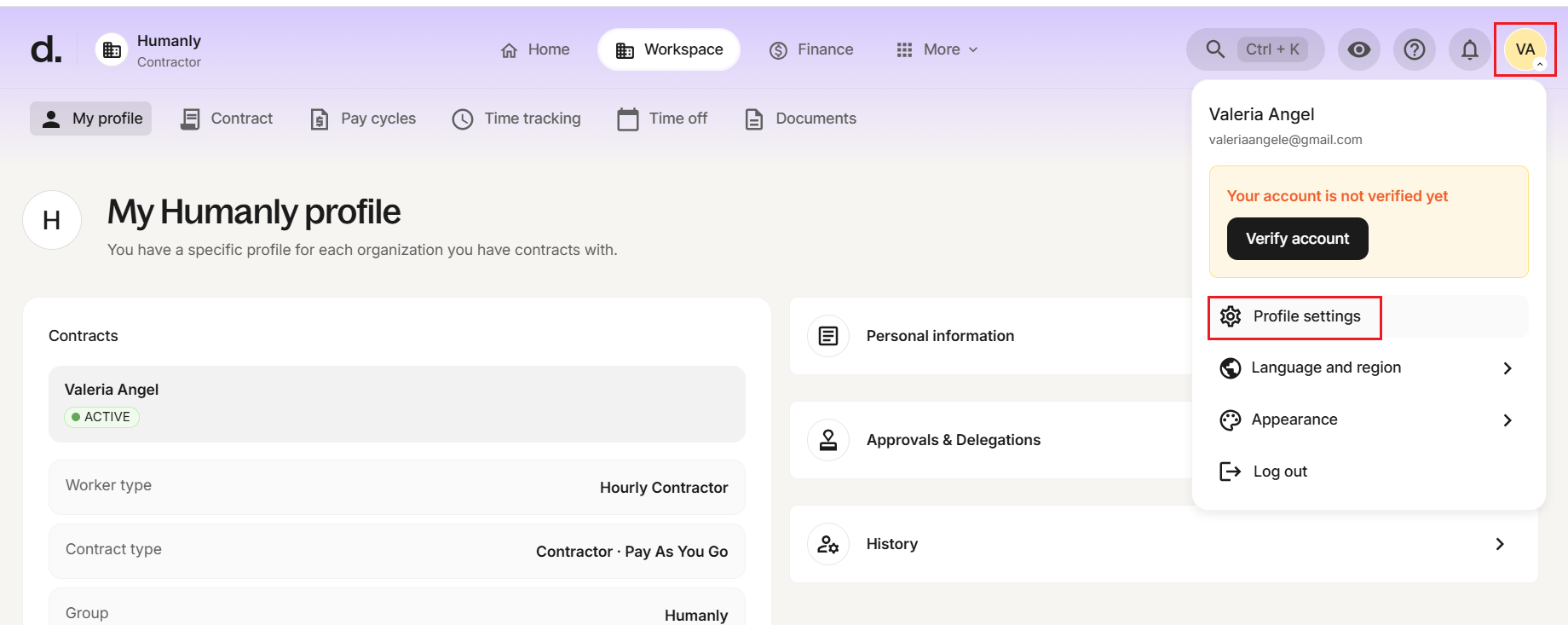This screenshot has width=1568, height=625.
Task: Click the History section icon
Action: [x=827, y=544]
